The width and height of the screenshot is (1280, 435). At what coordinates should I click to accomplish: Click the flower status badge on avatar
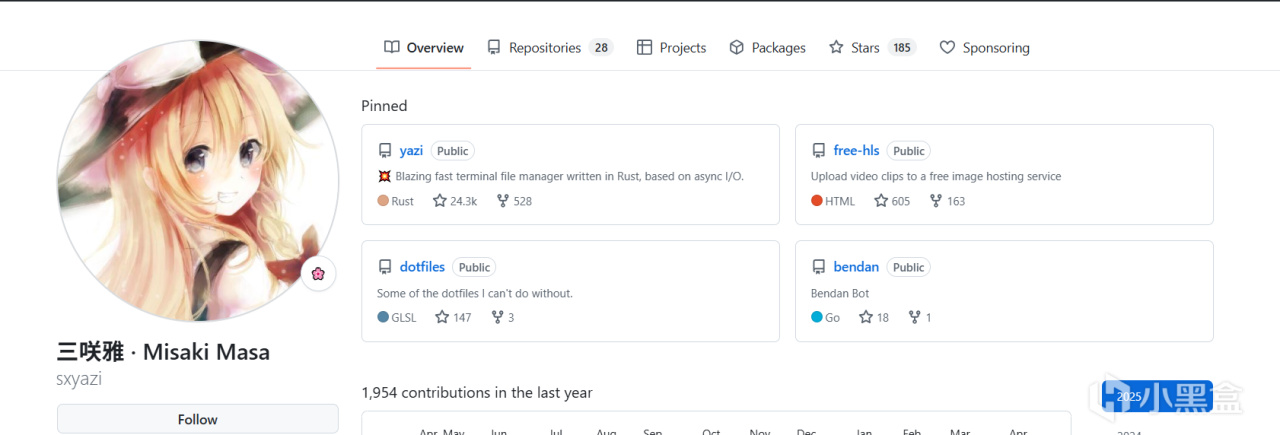click(x=318, y=274)
